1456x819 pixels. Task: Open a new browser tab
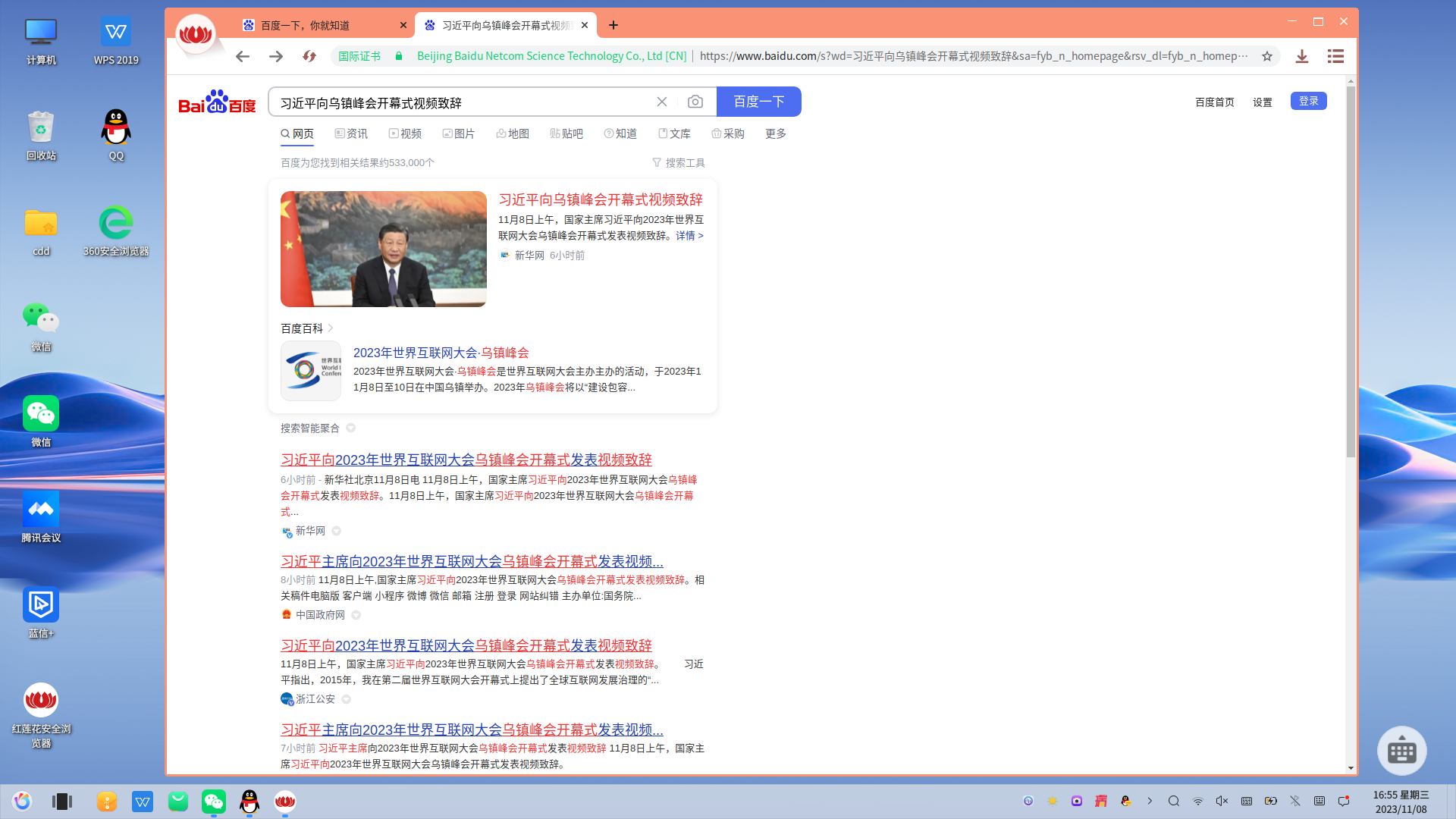click(x=613, y=25)
